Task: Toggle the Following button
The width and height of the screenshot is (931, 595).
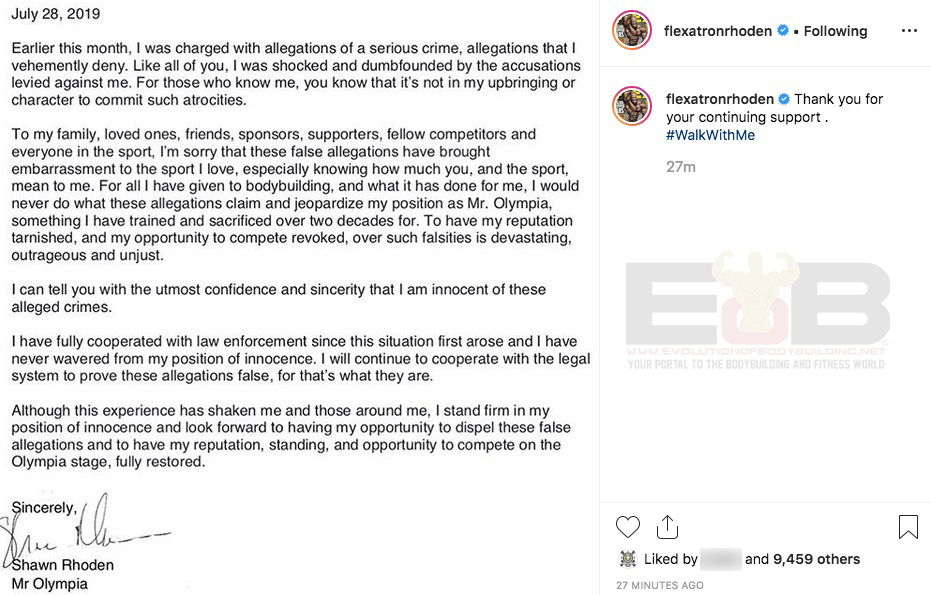Action: point(835,31)
